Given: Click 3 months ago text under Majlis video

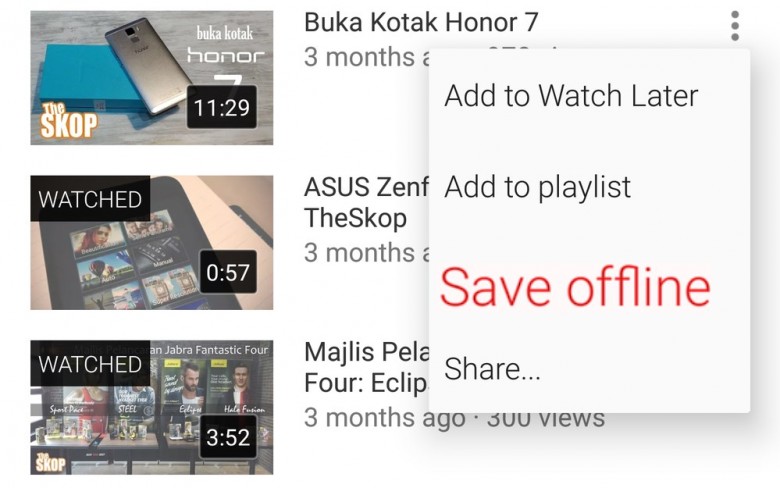Looking at the screenshot, I should (x=385, y=417).
